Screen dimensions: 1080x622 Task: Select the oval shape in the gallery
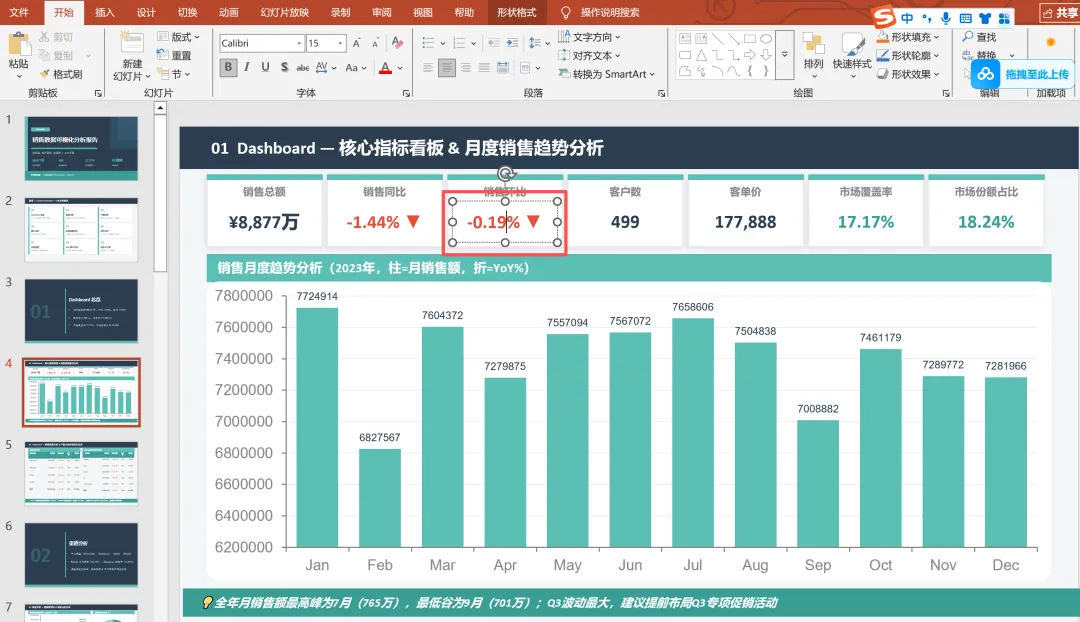(x=766, y=39)
